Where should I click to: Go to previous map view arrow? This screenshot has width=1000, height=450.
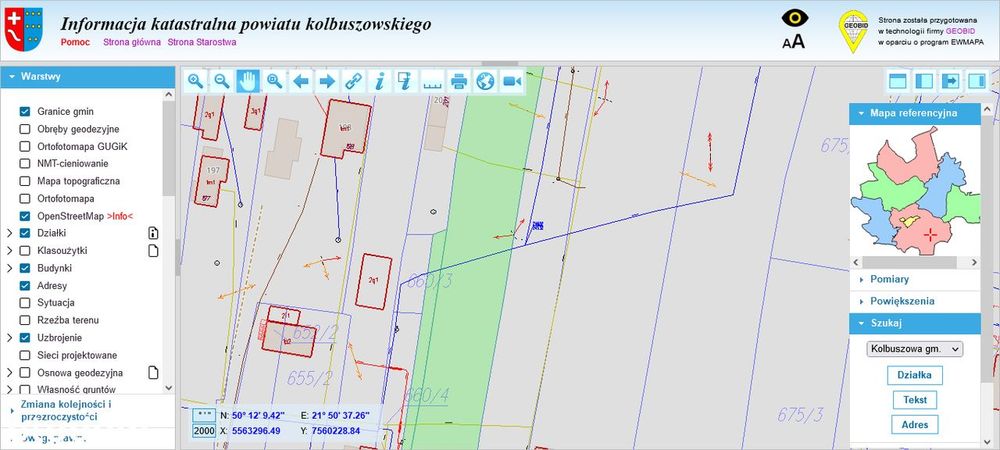[301, 81]
